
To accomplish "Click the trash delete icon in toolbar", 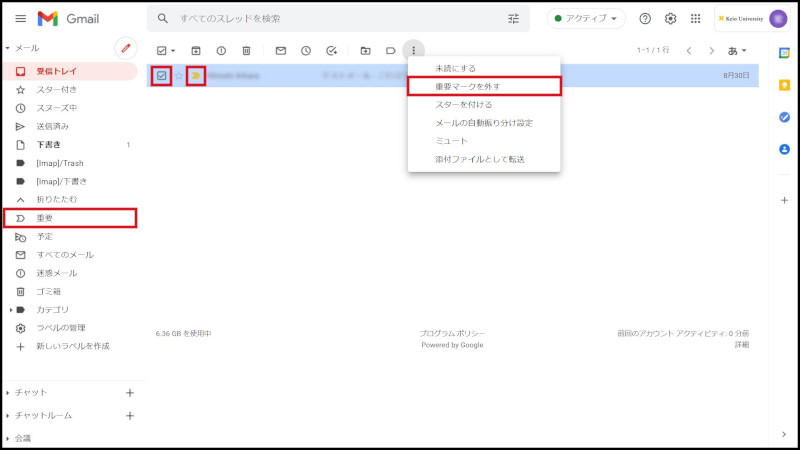I will point(246,50).
